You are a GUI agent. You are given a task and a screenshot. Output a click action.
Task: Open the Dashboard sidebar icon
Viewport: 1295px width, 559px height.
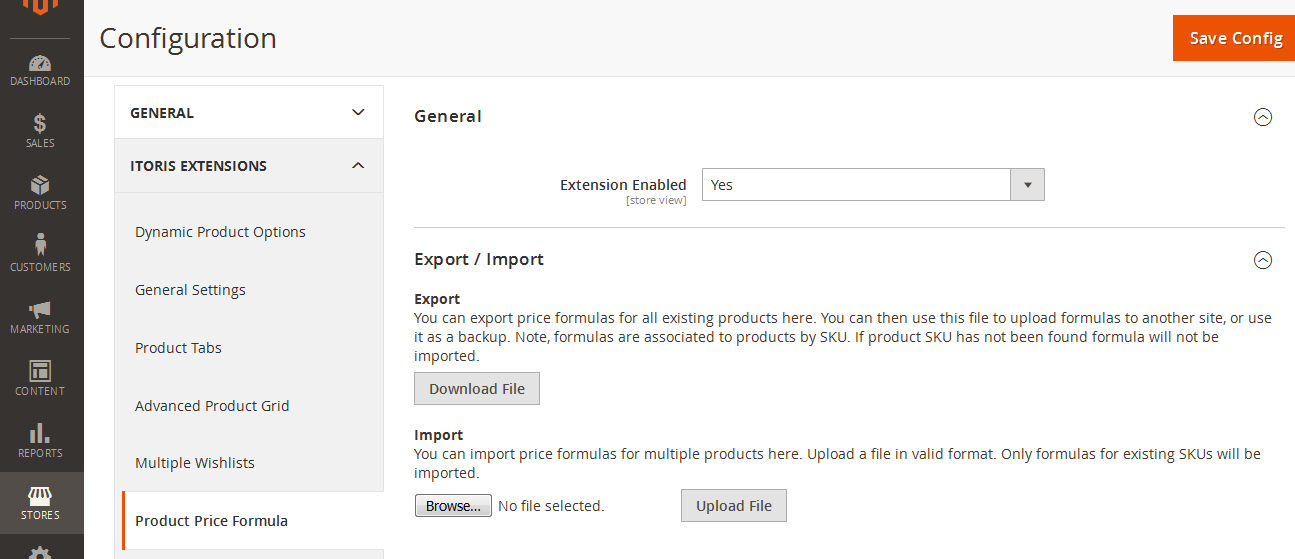(x=40, y=64)
